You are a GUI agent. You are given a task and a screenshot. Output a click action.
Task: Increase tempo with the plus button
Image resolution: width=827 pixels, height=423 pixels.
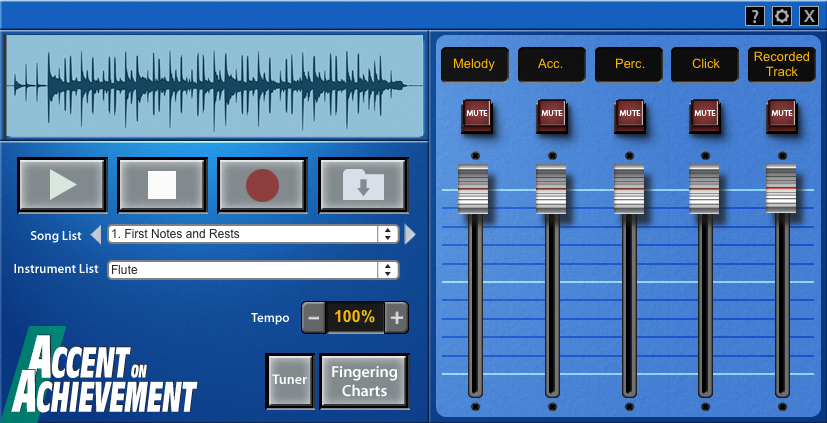396,318
